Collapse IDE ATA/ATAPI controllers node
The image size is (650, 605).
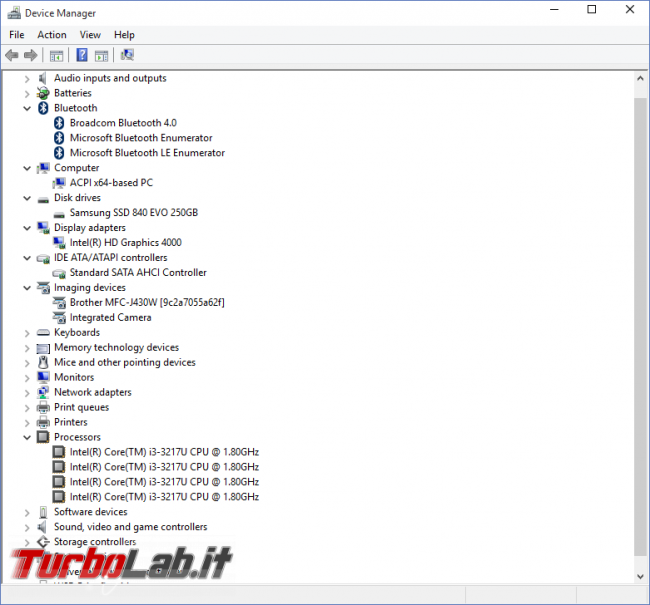27,258
